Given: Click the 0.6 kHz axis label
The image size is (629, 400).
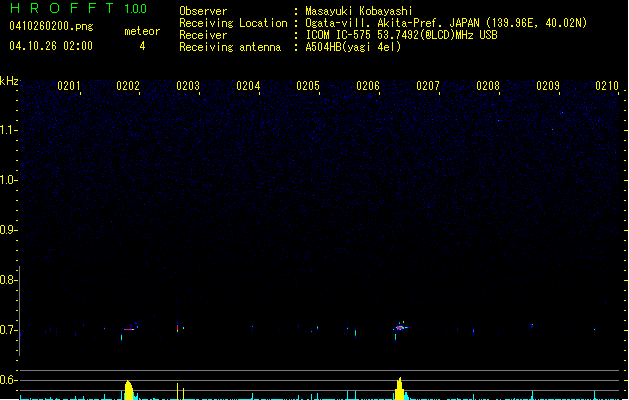Looking at the screenshot, I should point(8,380).
